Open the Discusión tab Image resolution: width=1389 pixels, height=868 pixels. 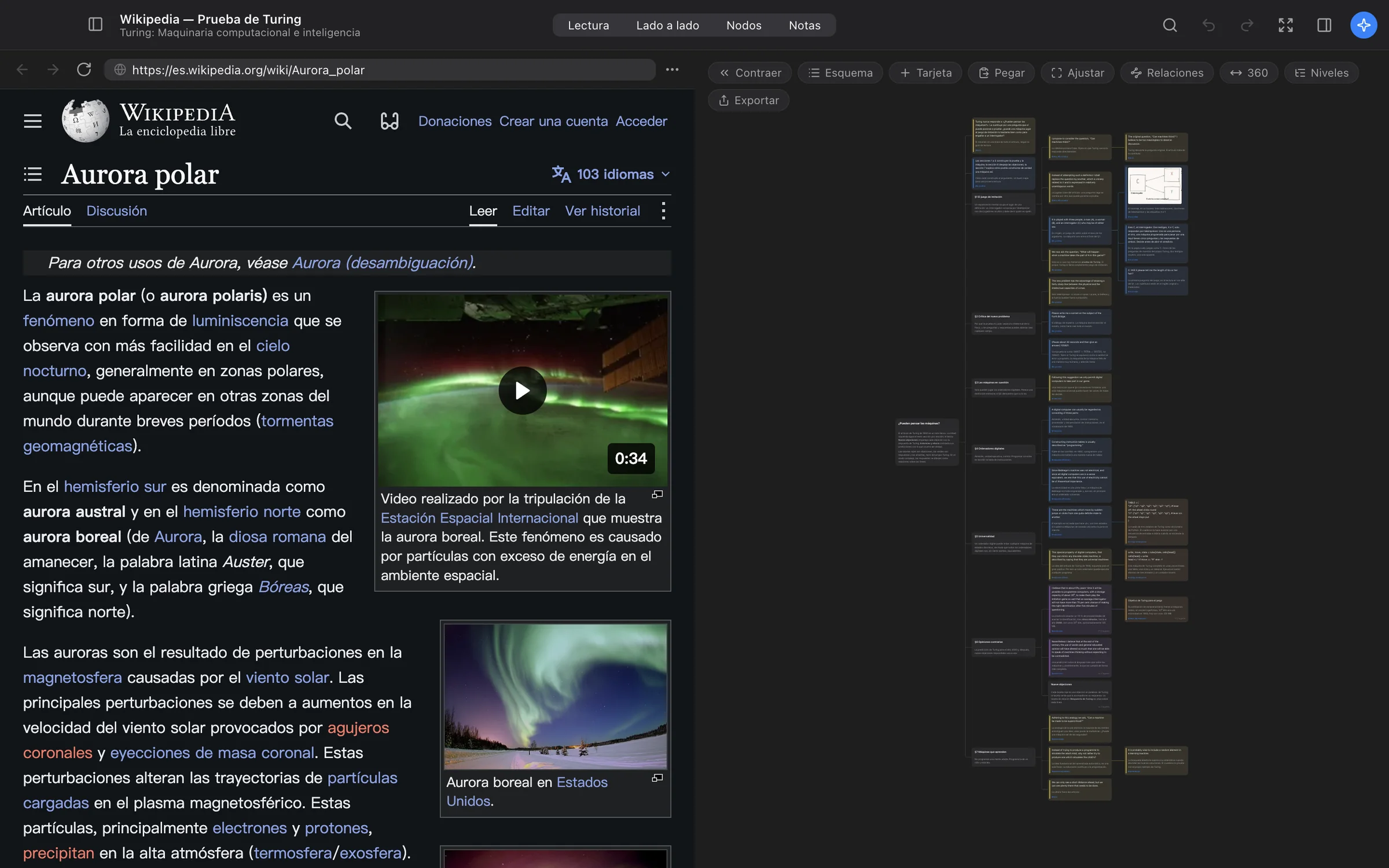pyautogui.click(x=116, y=211)
